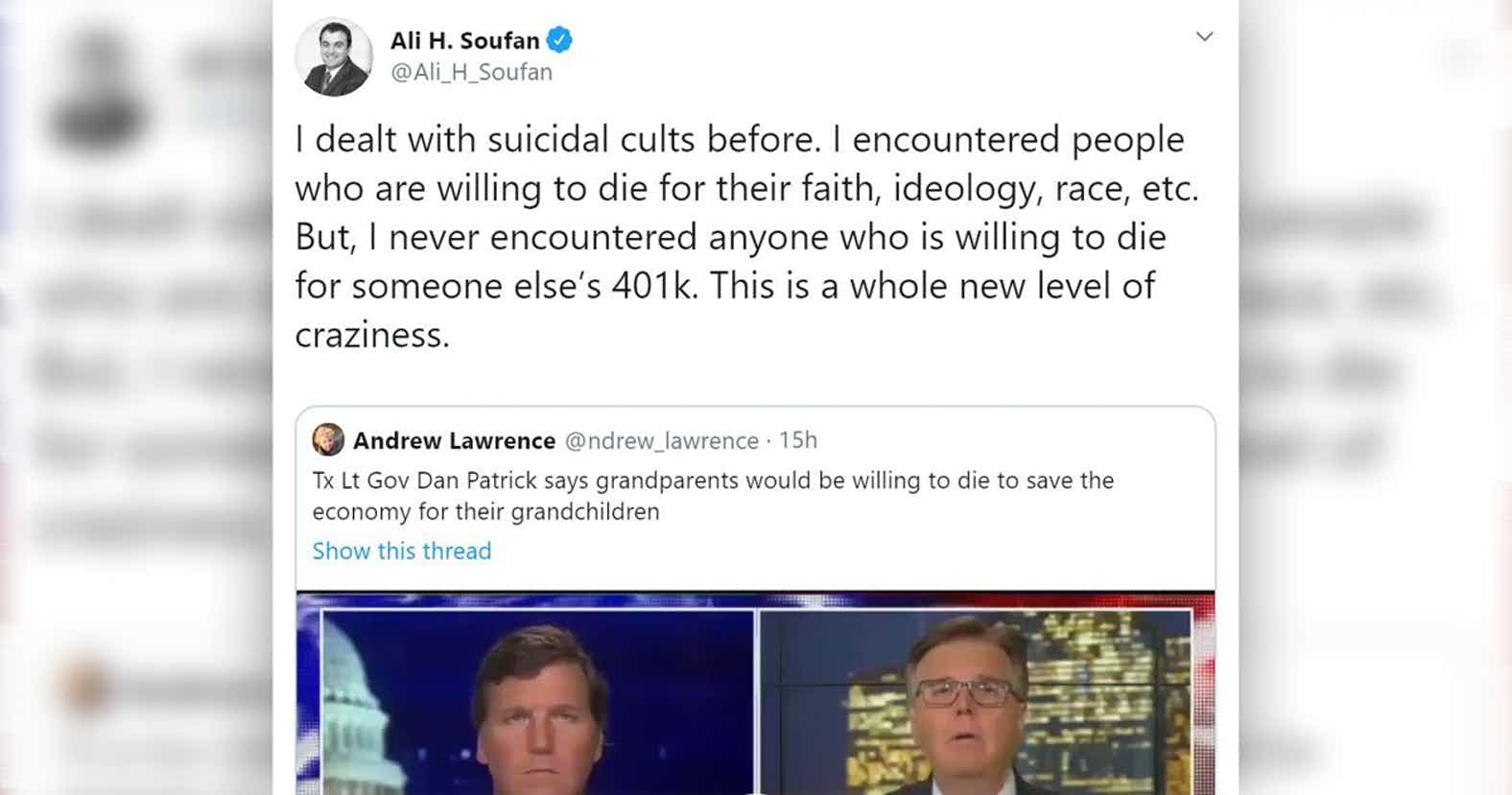Visit the @Ali_H_Soufan handle
1512x795 pixels.
471,72
